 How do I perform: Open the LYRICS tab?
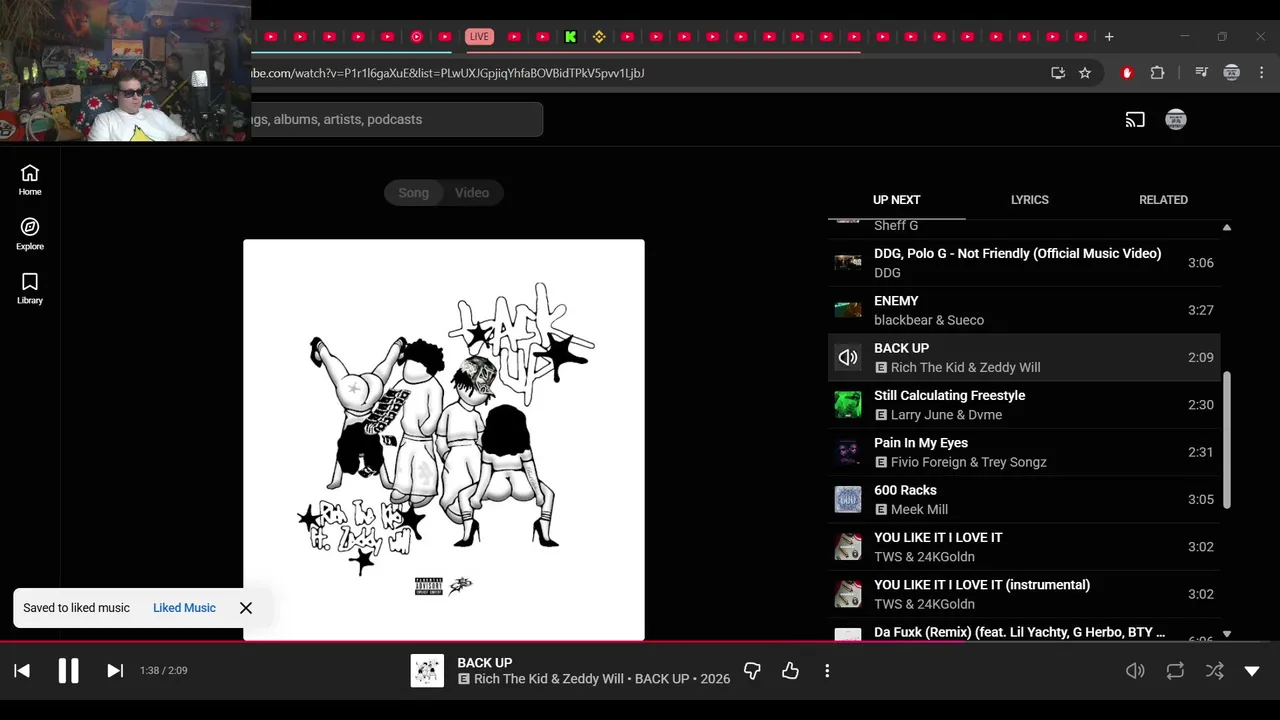pos(1030,200)
